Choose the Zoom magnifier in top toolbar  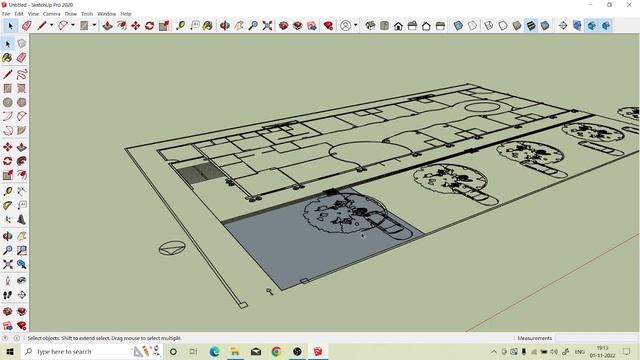[x=253, y=26]
